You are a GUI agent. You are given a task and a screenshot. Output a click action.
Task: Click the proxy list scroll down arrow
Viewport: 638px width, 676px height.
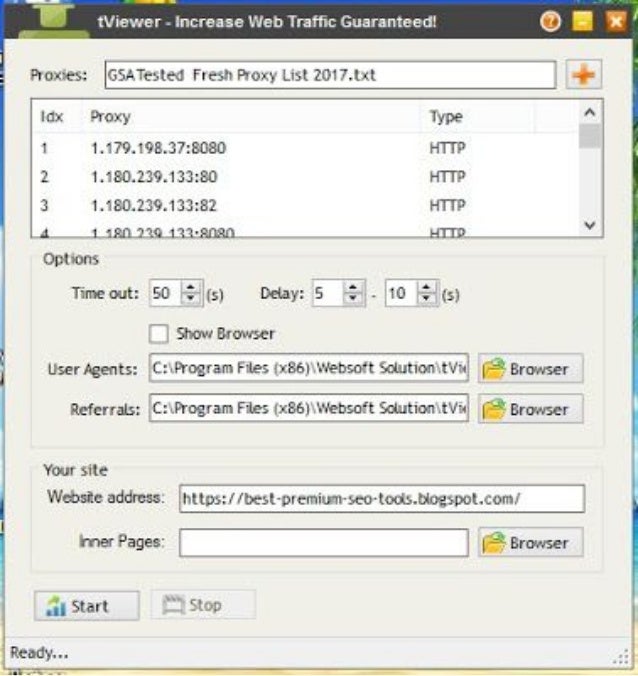pyautogui.click(x=590, y=225)
